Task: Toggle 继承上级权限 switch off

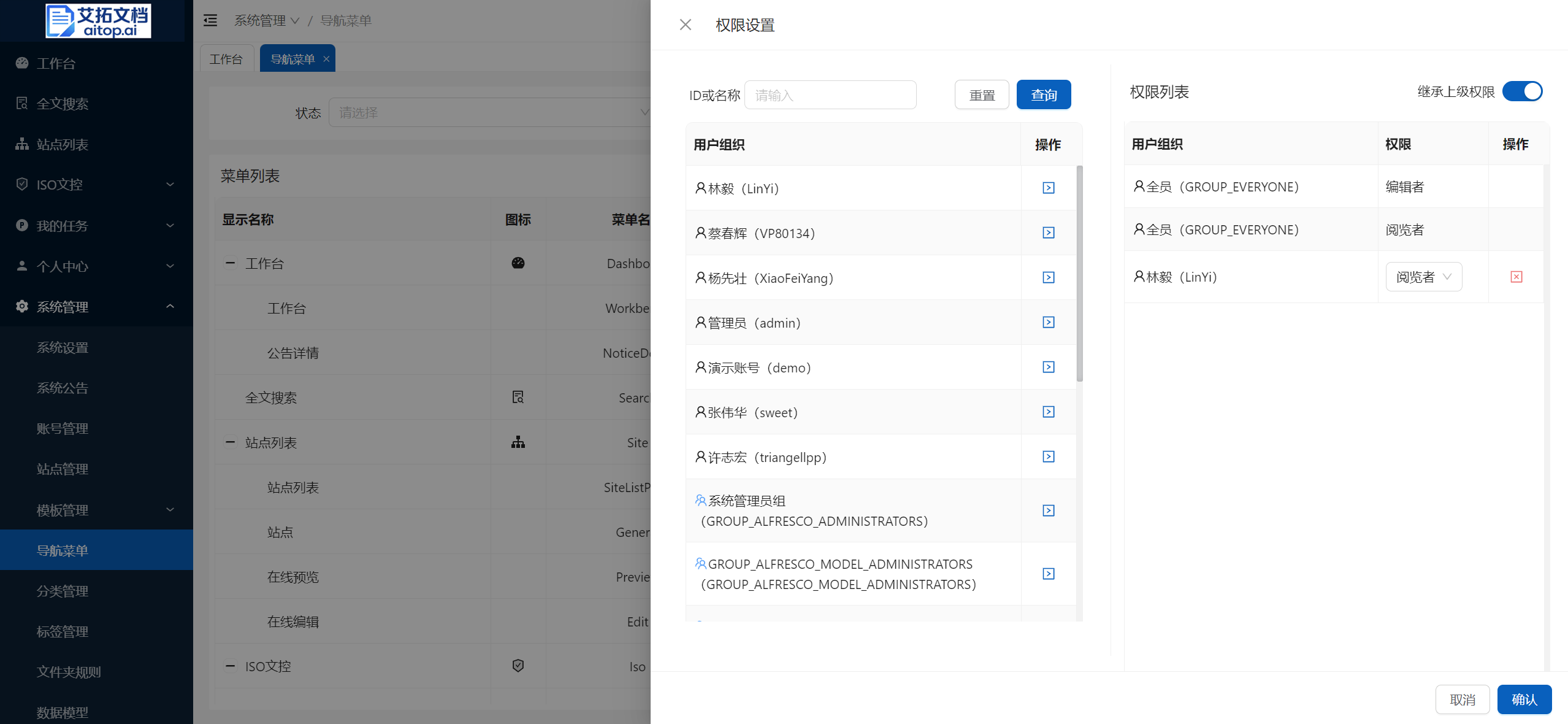Action: tap(1522, 91)
